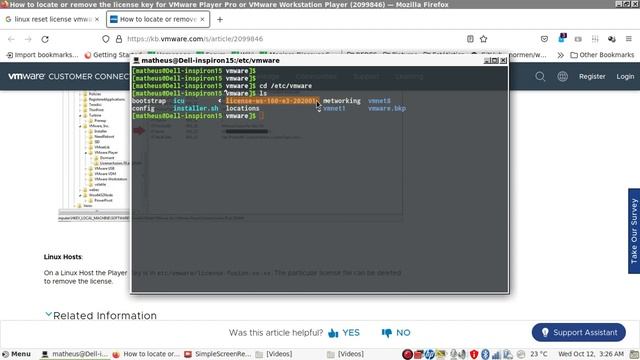Click 'networking' in the terminal listing

(x=342, y=101)
